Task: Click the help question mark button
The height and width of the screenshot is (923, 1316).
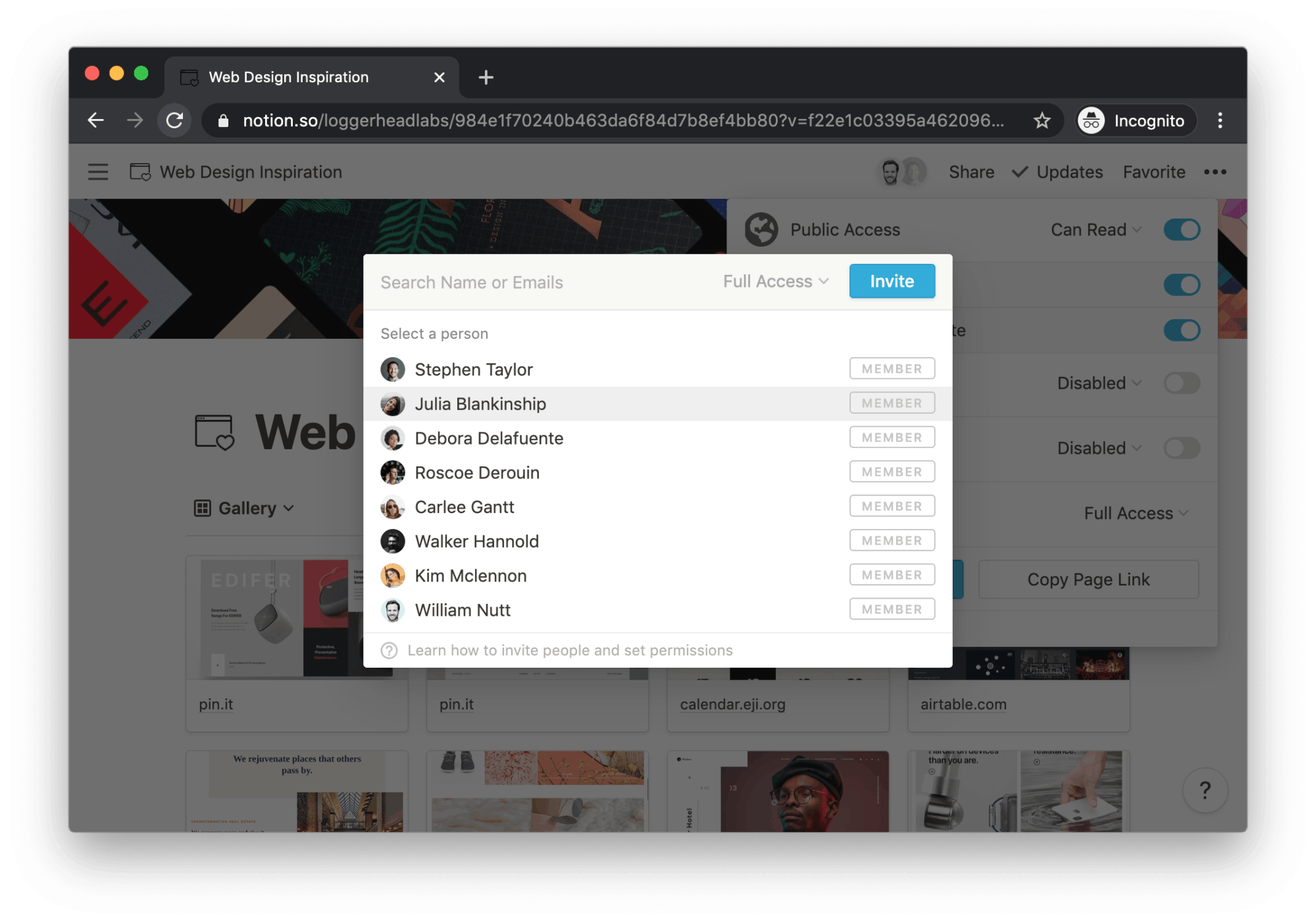Action: click(x=1205, y=789)
